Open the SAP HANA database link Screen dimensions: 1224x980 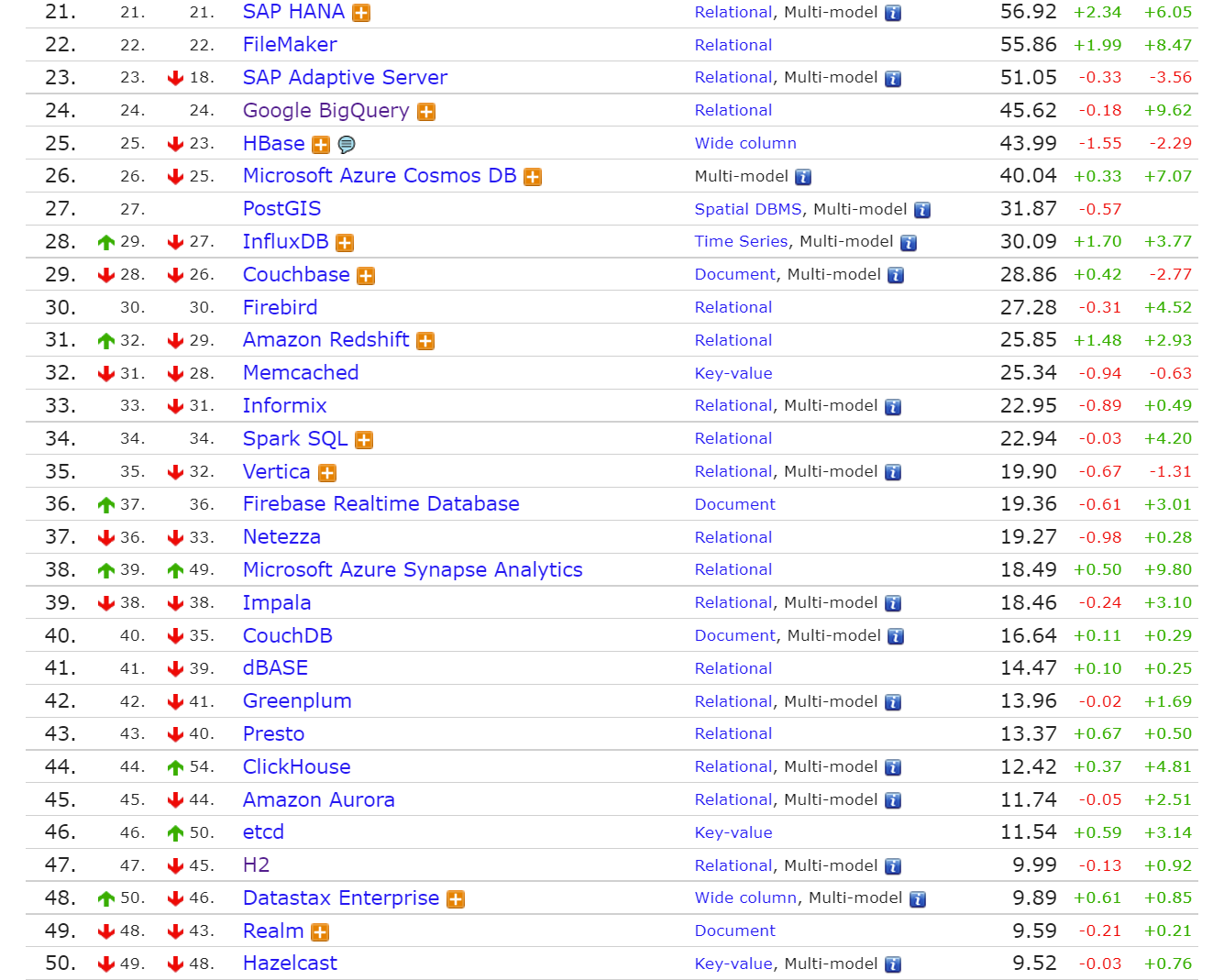[293, 12]
